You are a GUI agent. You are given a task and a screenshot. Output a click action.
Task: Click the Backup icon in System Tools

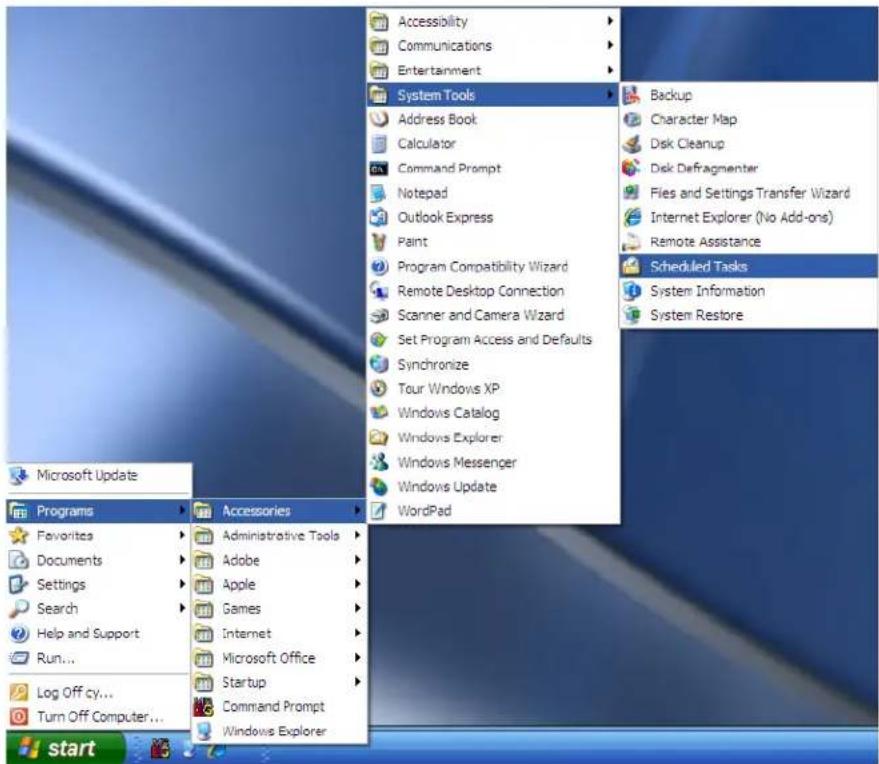click(x=632, y=95)
